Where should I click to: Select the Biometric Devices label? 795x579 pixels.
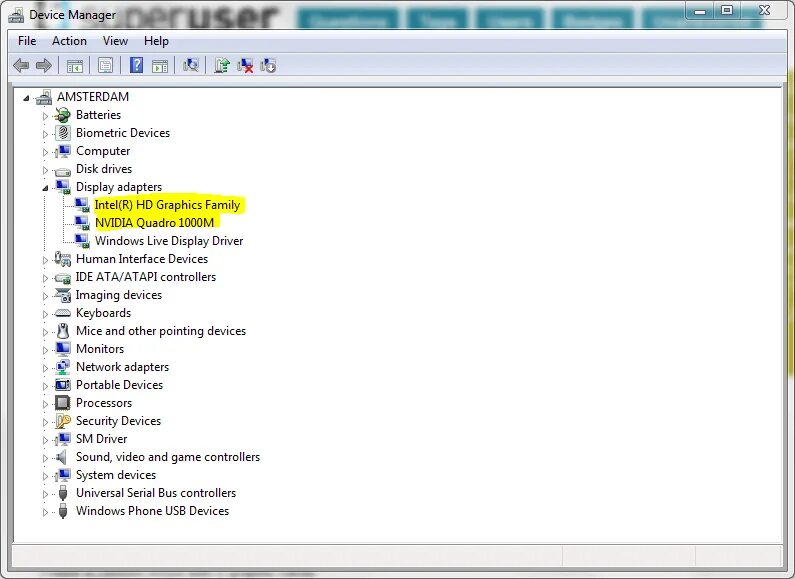coord(123,133)
